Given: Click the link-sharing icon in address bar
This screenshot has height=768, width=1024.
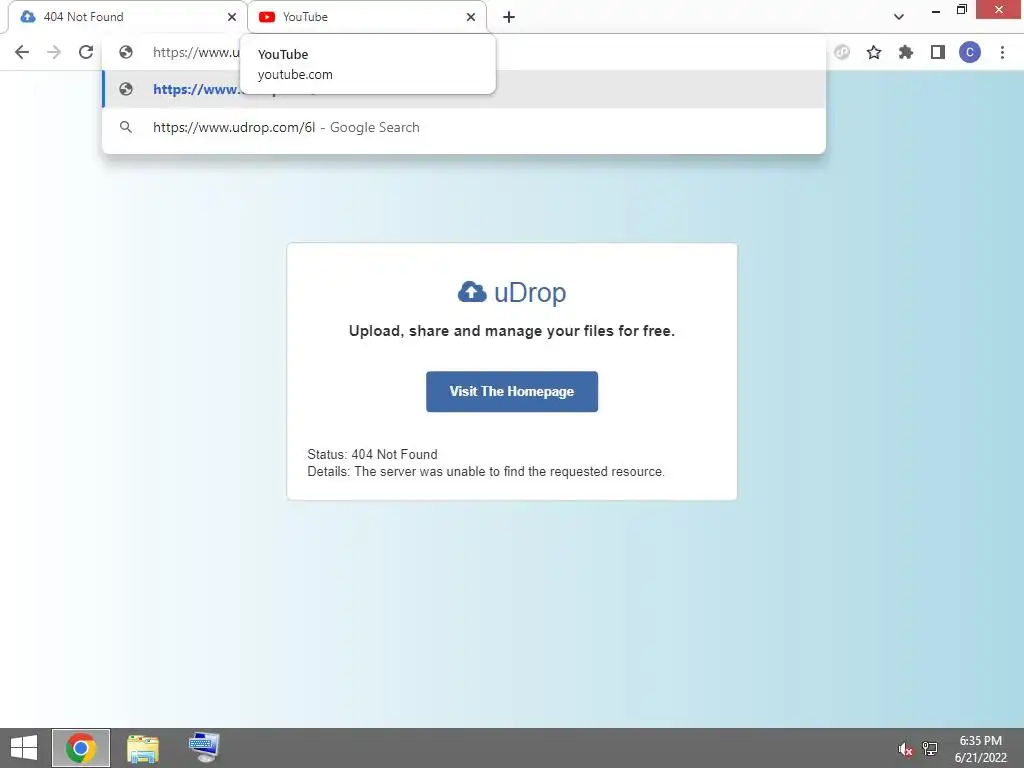Looking at the screenshot, I should point(842,52).
